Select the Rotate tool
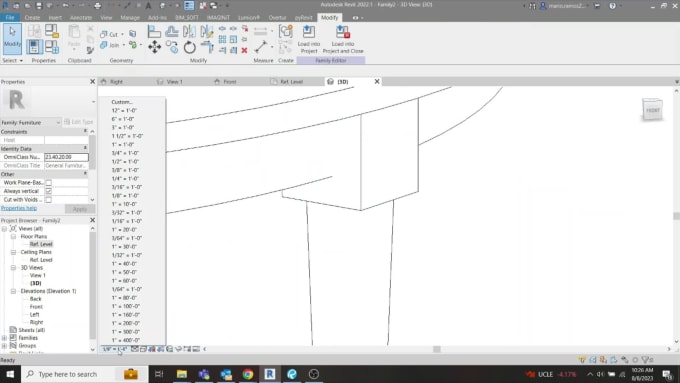 (190, 47)
